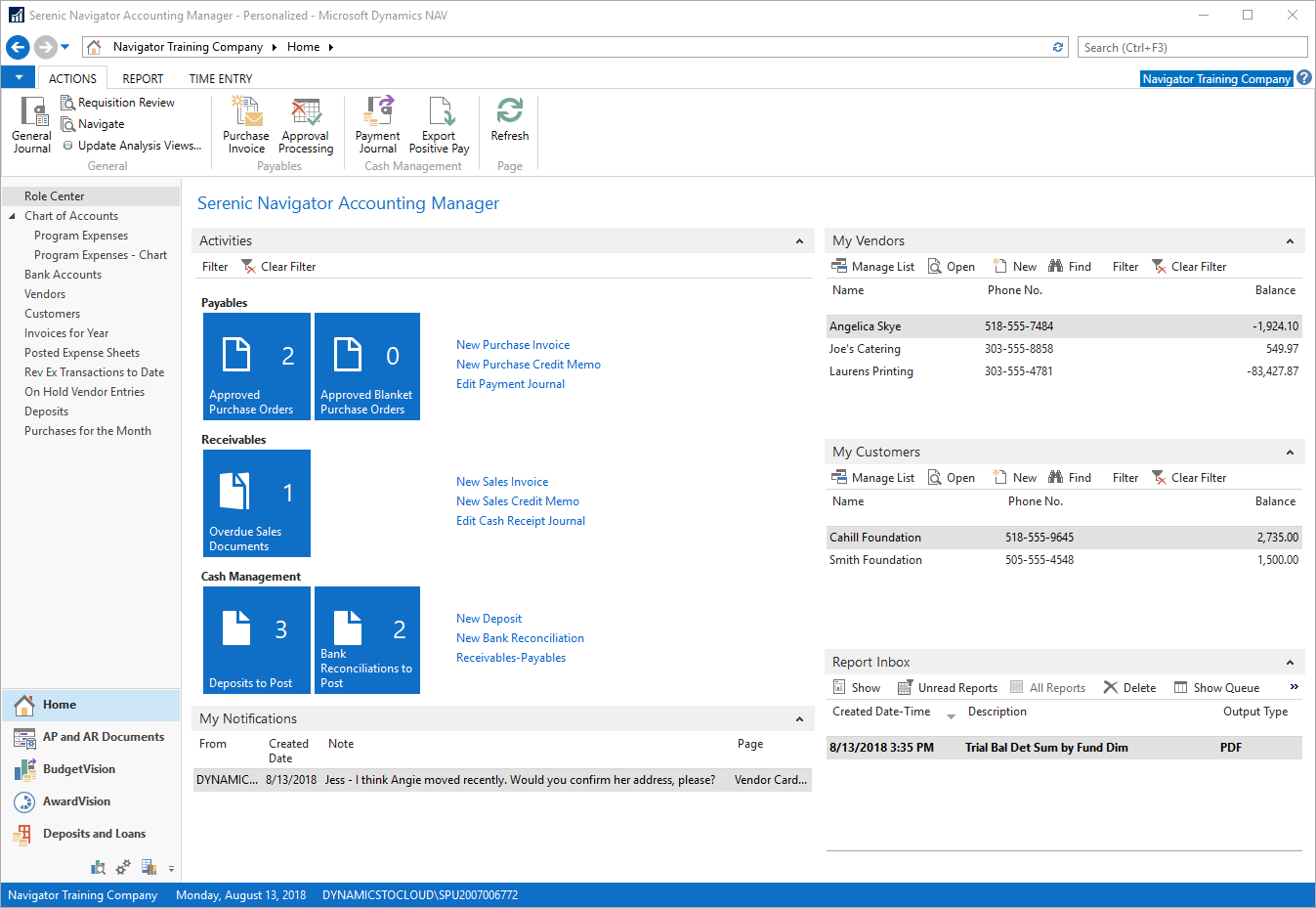Open the Approved Purchase Orders tile
The height and width of the screenshot is (908, 1316).
[257, 367]
